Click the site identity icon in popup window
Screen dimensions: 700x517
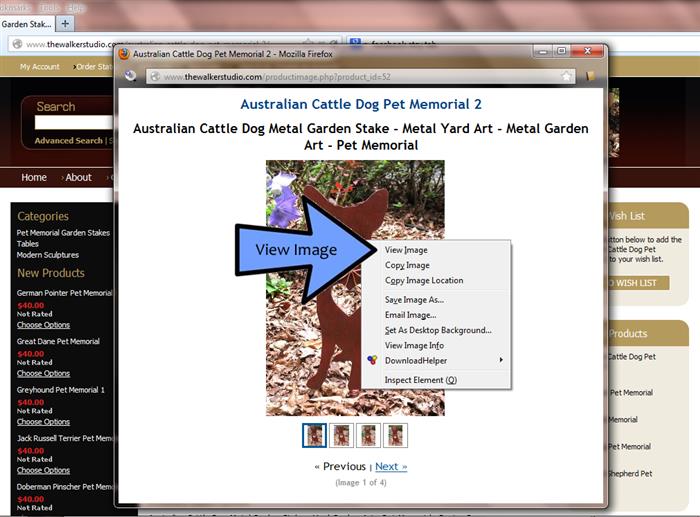pyautogui.click(x=154, y=77)
